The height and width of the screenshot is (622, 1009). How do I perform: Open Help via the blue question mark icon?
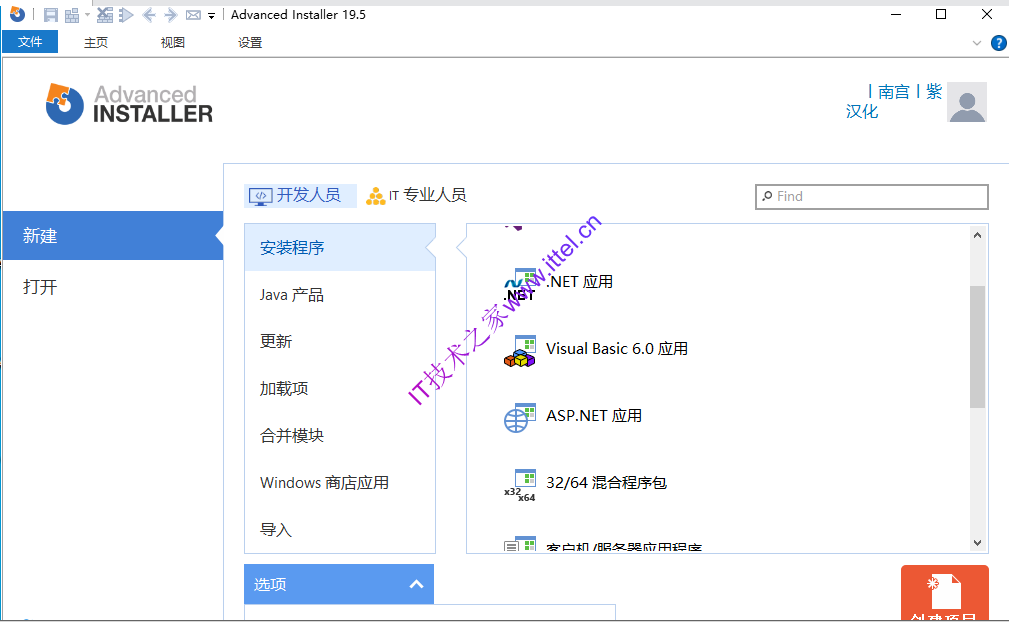[x=999, y=43]
